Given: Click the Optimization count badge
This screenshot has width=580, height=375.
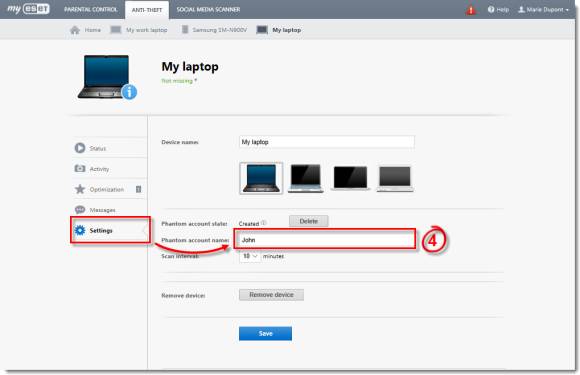Looking at the screenshot, I should tap(138, 189).
